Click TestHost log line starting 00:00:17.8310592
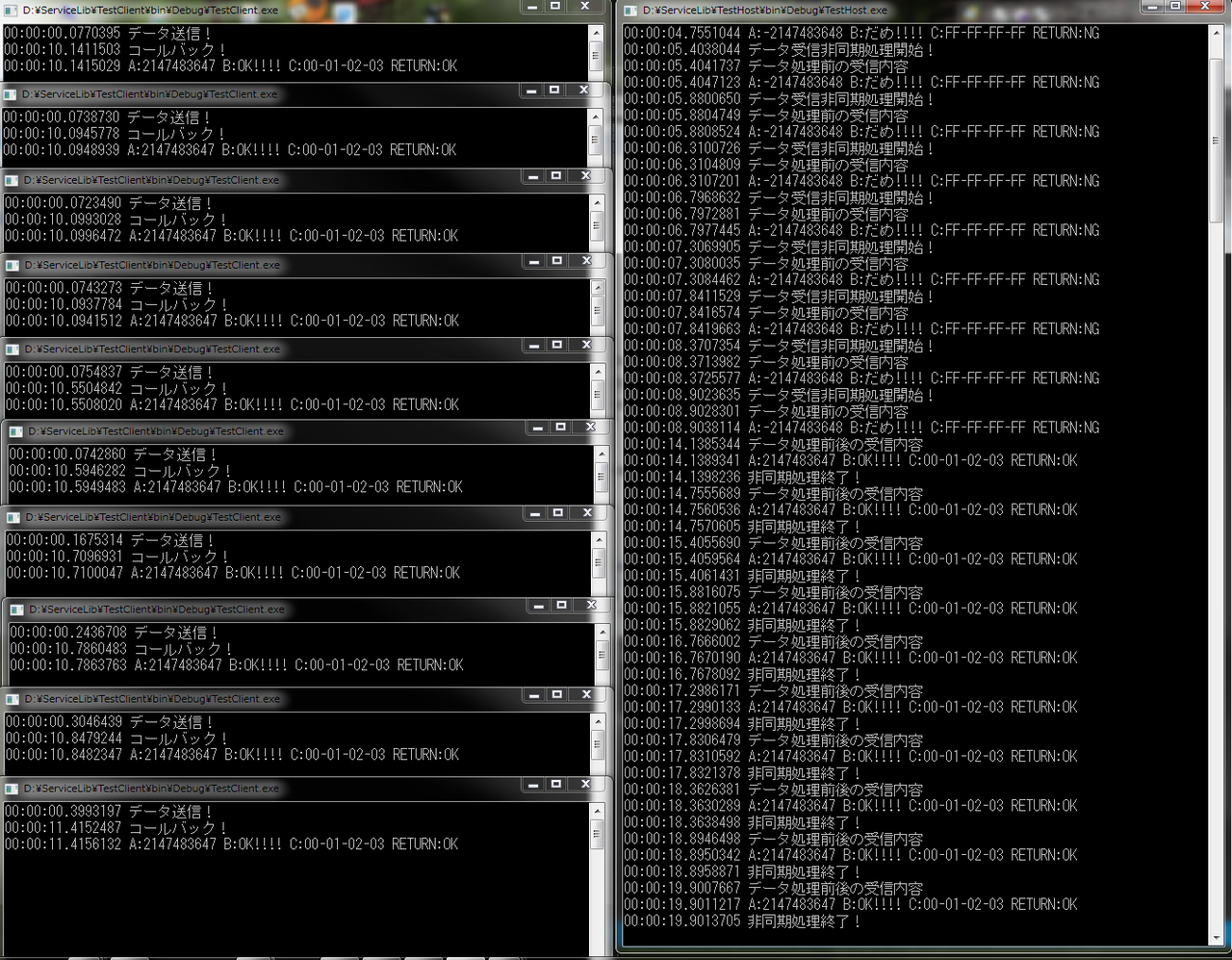The height and width of the screenshot is (960, 1232). [851, 757]
